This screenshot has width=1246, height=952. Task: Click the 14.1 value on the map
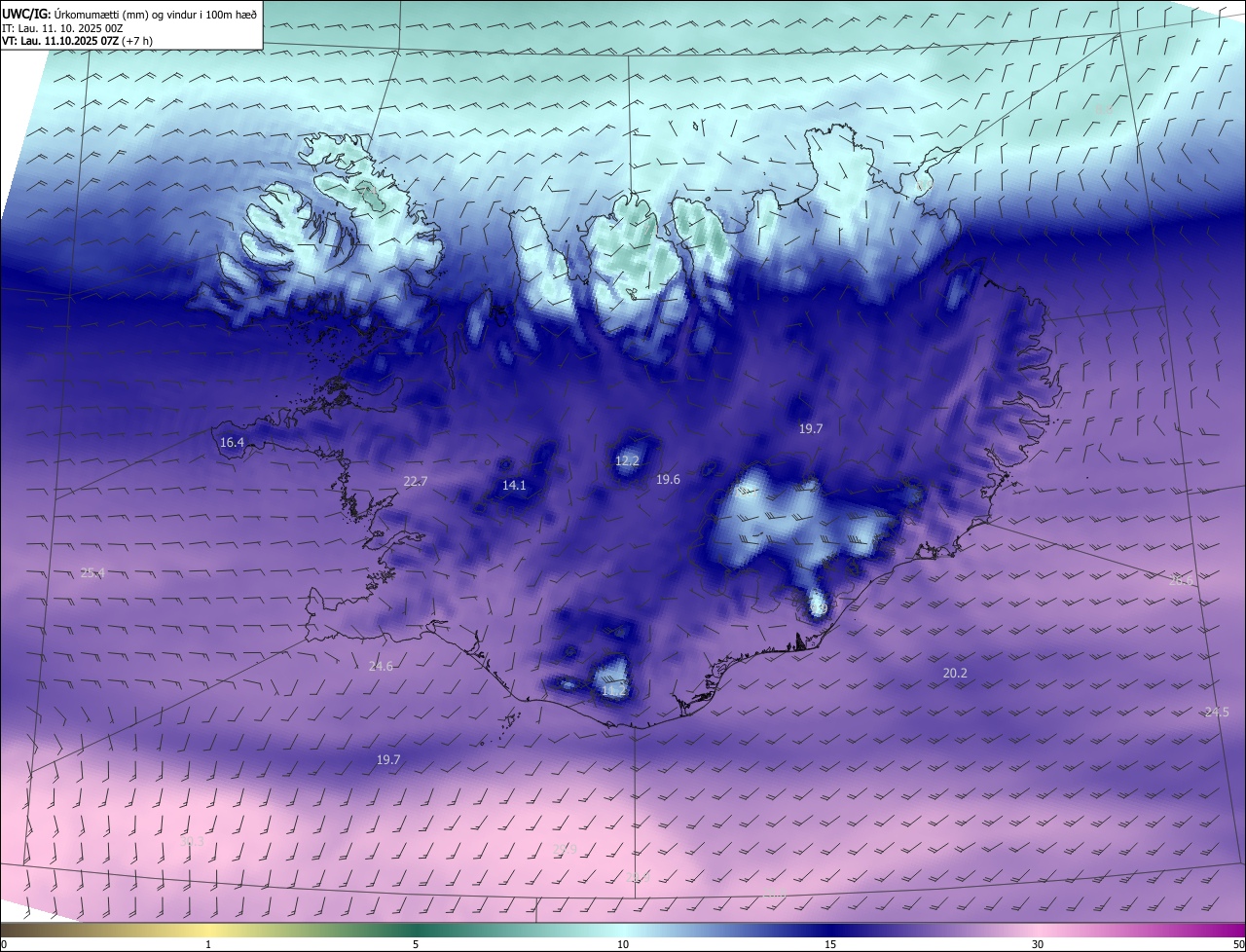click(x=514, y=485)
